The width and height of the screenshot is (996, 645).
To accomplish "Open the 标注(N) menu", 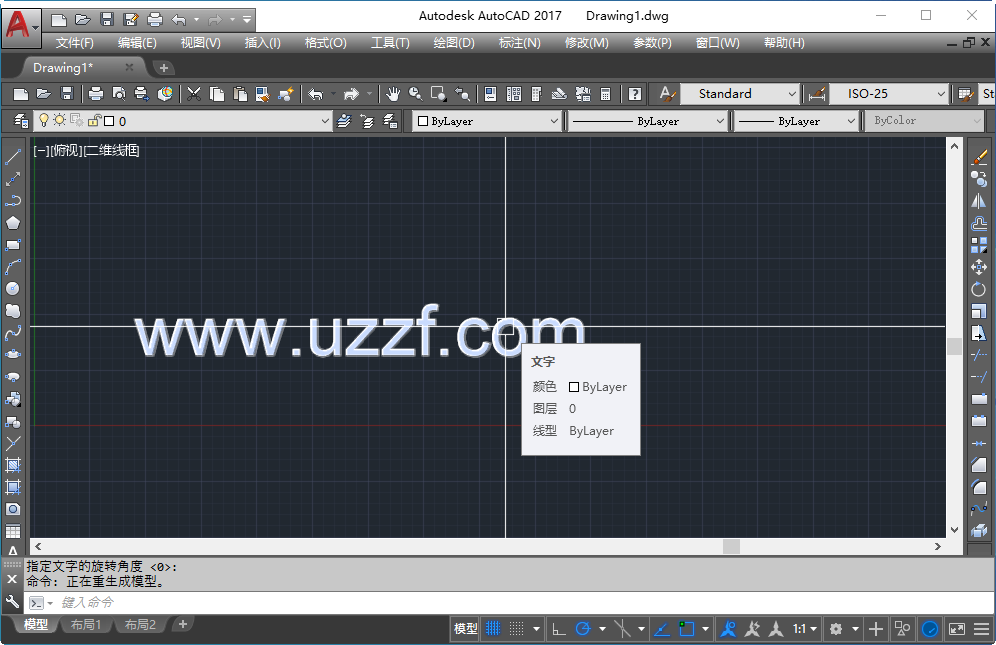I will [x=519, y=43].
